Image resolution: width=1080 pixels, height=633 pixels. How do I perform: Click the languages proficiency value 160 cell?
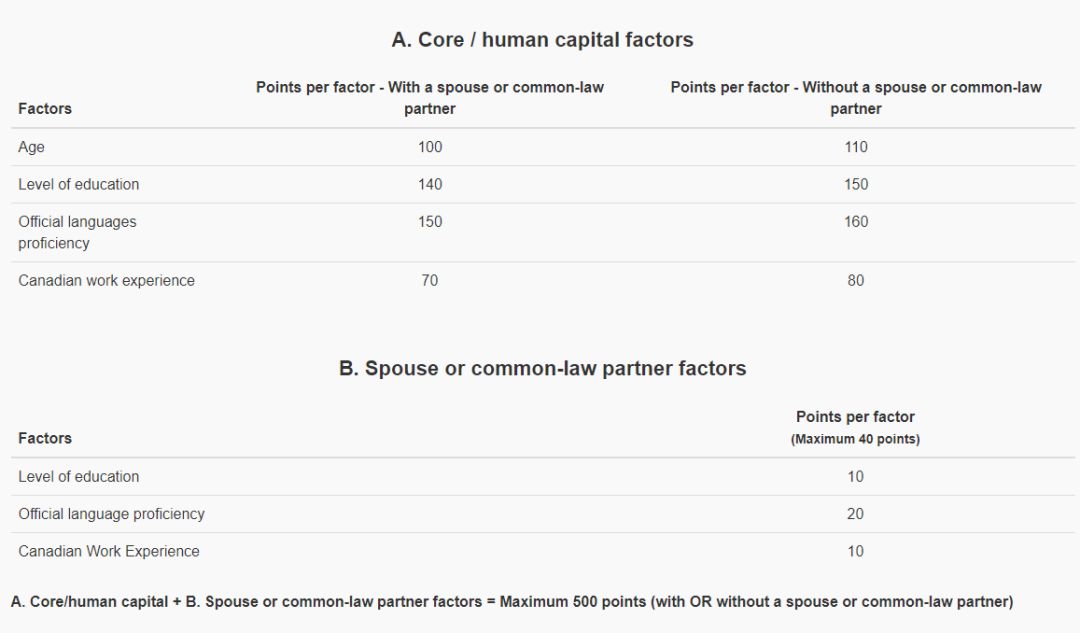point(856,222)
